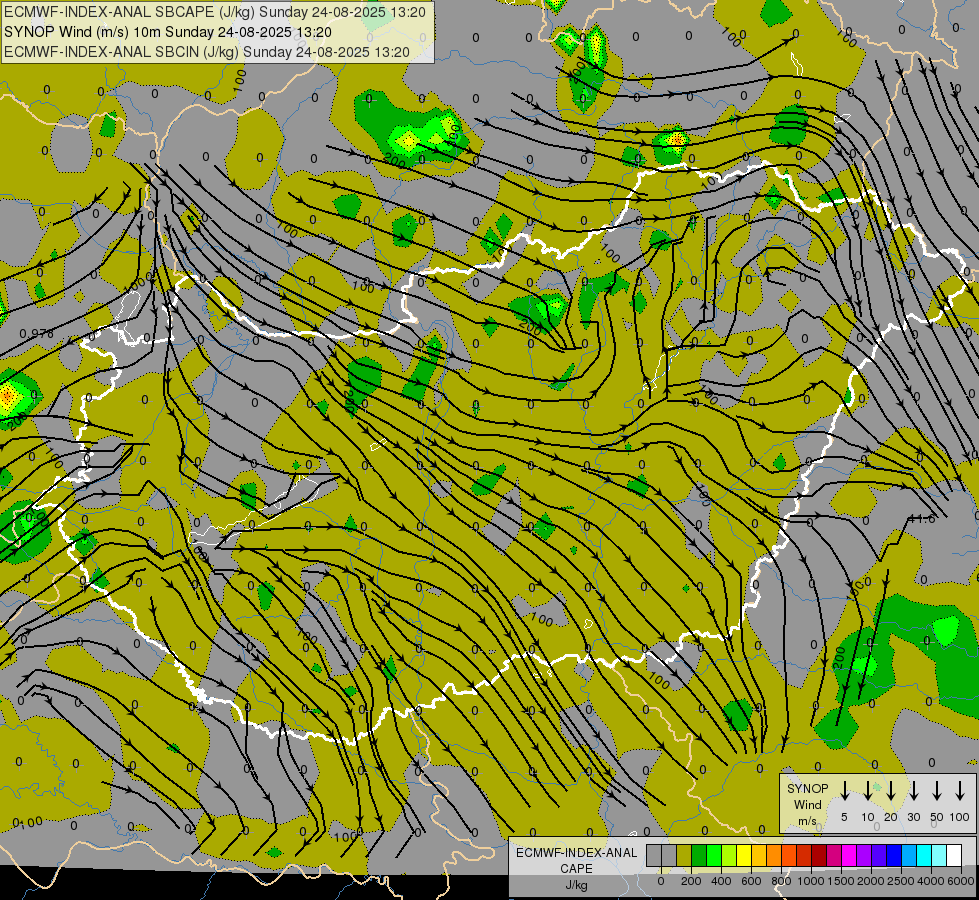Click the 100 m/s wind arrow in legend
The height and width of the screenshot is (900, 979).
960,791
